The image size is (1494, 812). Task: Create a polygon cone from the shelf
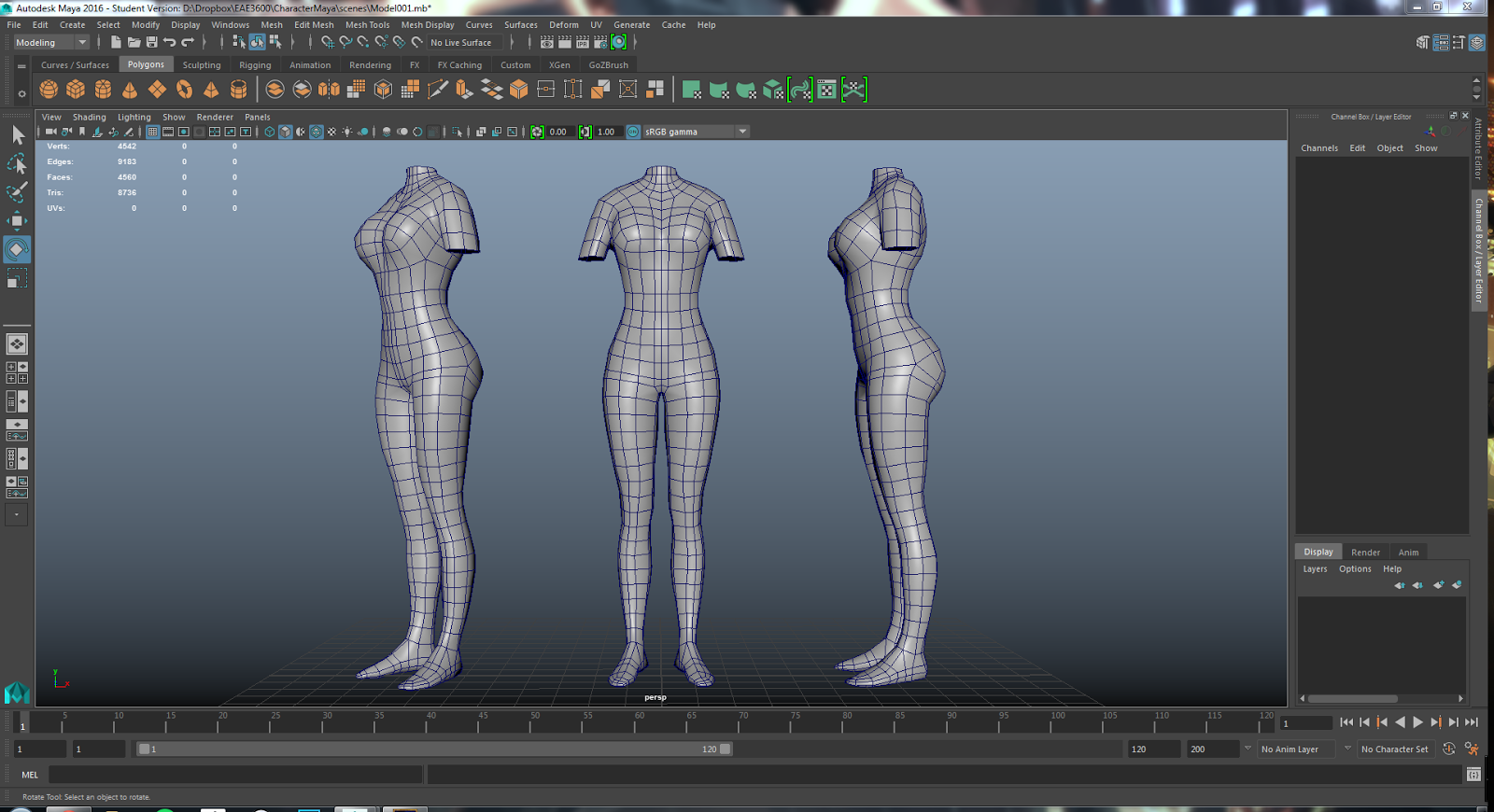pos(130,90)
